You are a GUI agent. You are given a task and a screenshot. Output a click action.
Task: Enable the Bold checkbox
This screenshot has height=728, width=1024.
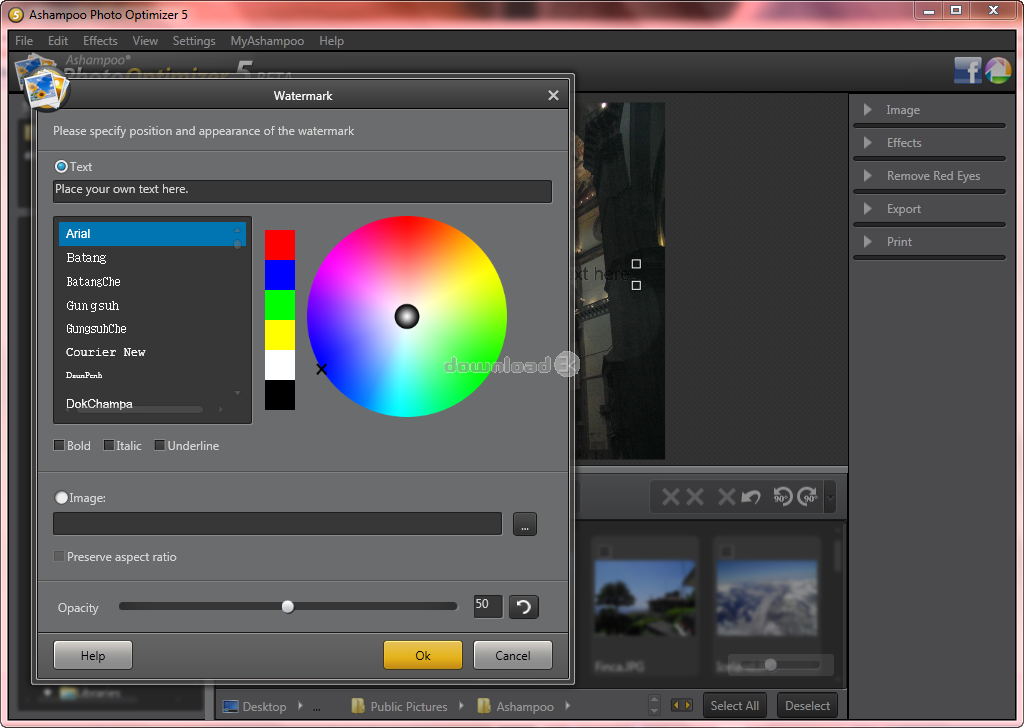(59, 445)
